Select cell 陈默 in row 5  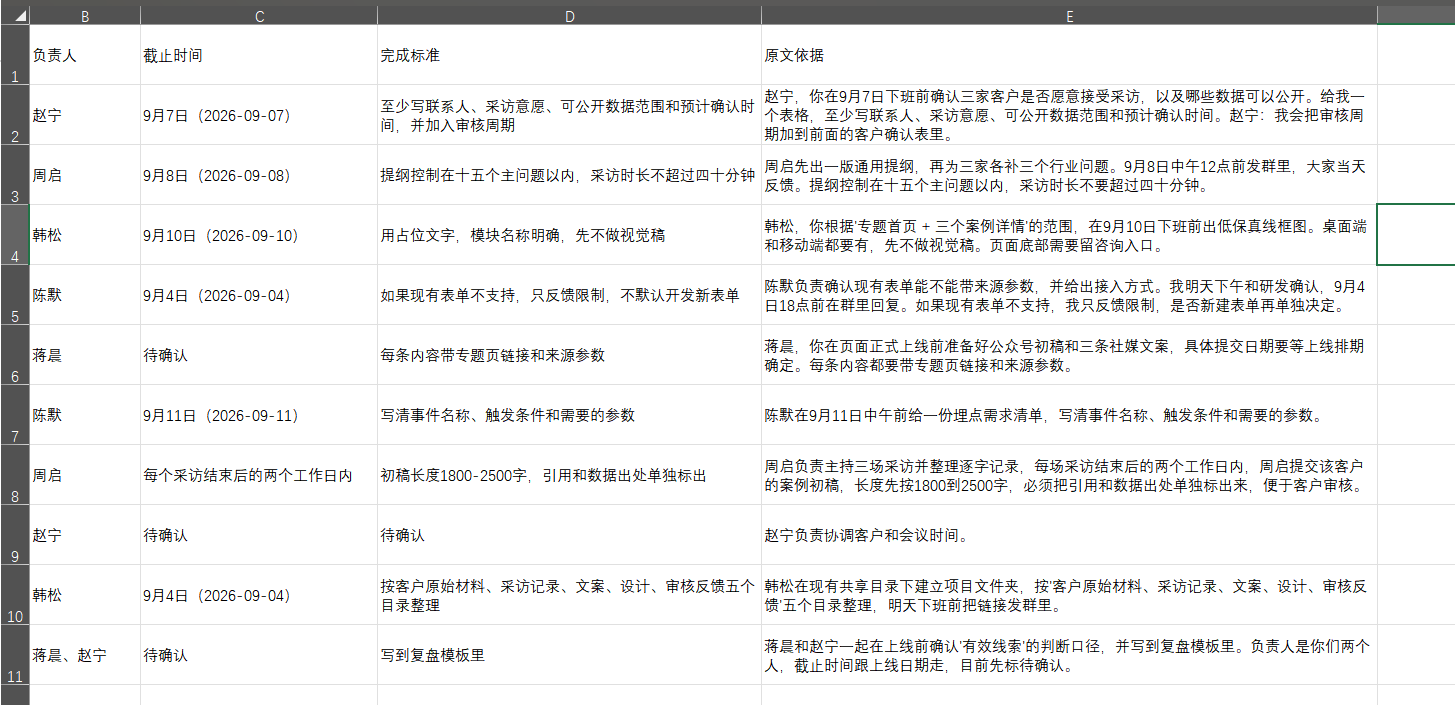(x=85, y=295)
